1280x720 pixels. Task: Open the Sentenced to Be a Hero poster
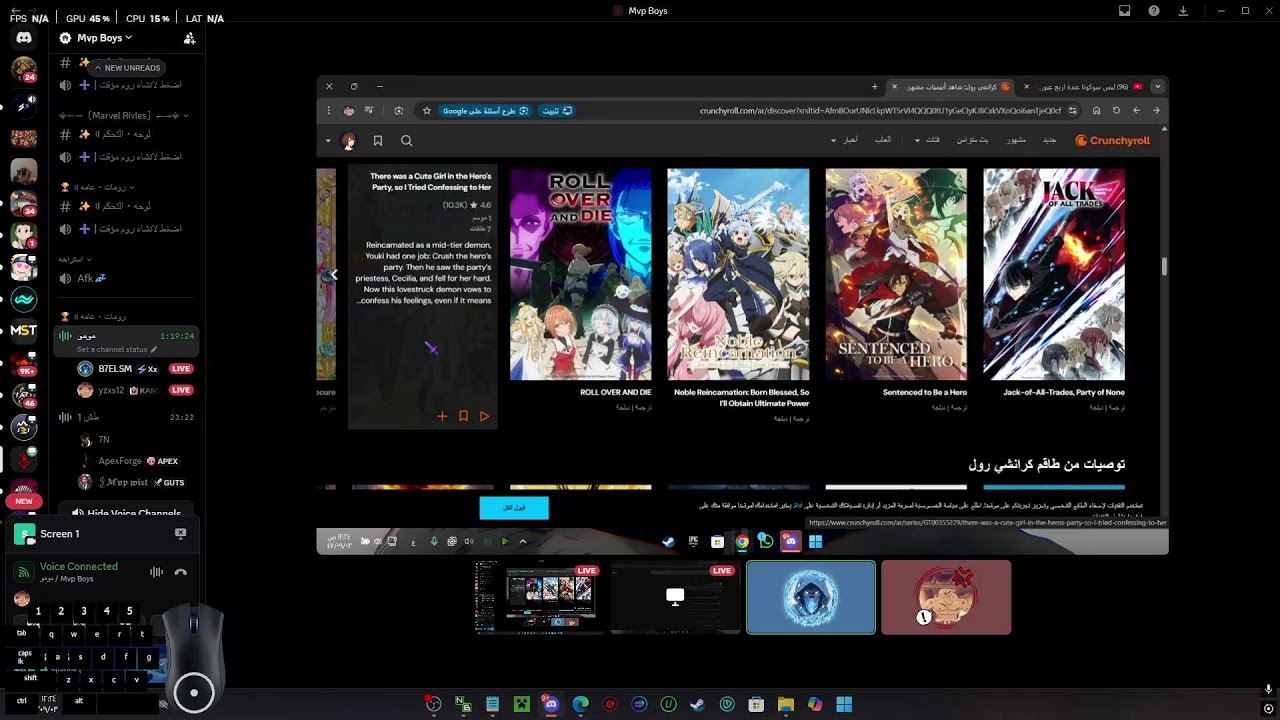(x=896, y=274)
